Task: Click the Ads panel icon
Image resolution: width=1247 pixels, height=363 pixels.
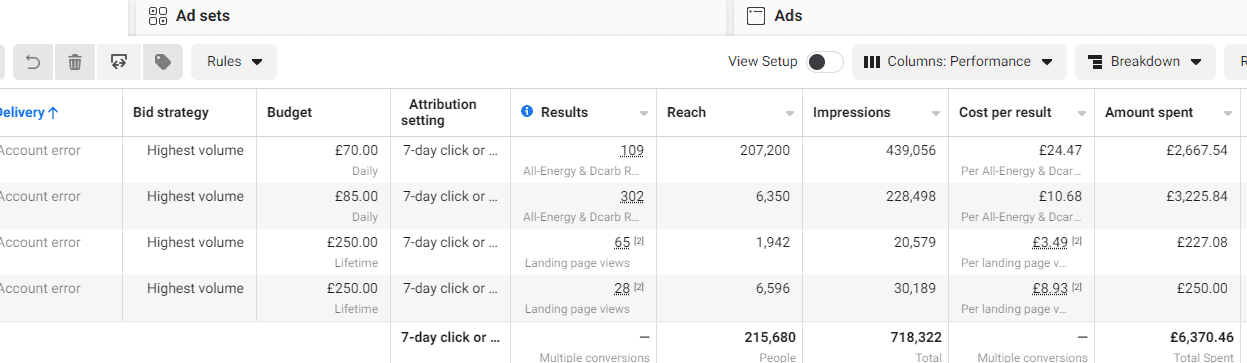Action: (x=756, y=16)
